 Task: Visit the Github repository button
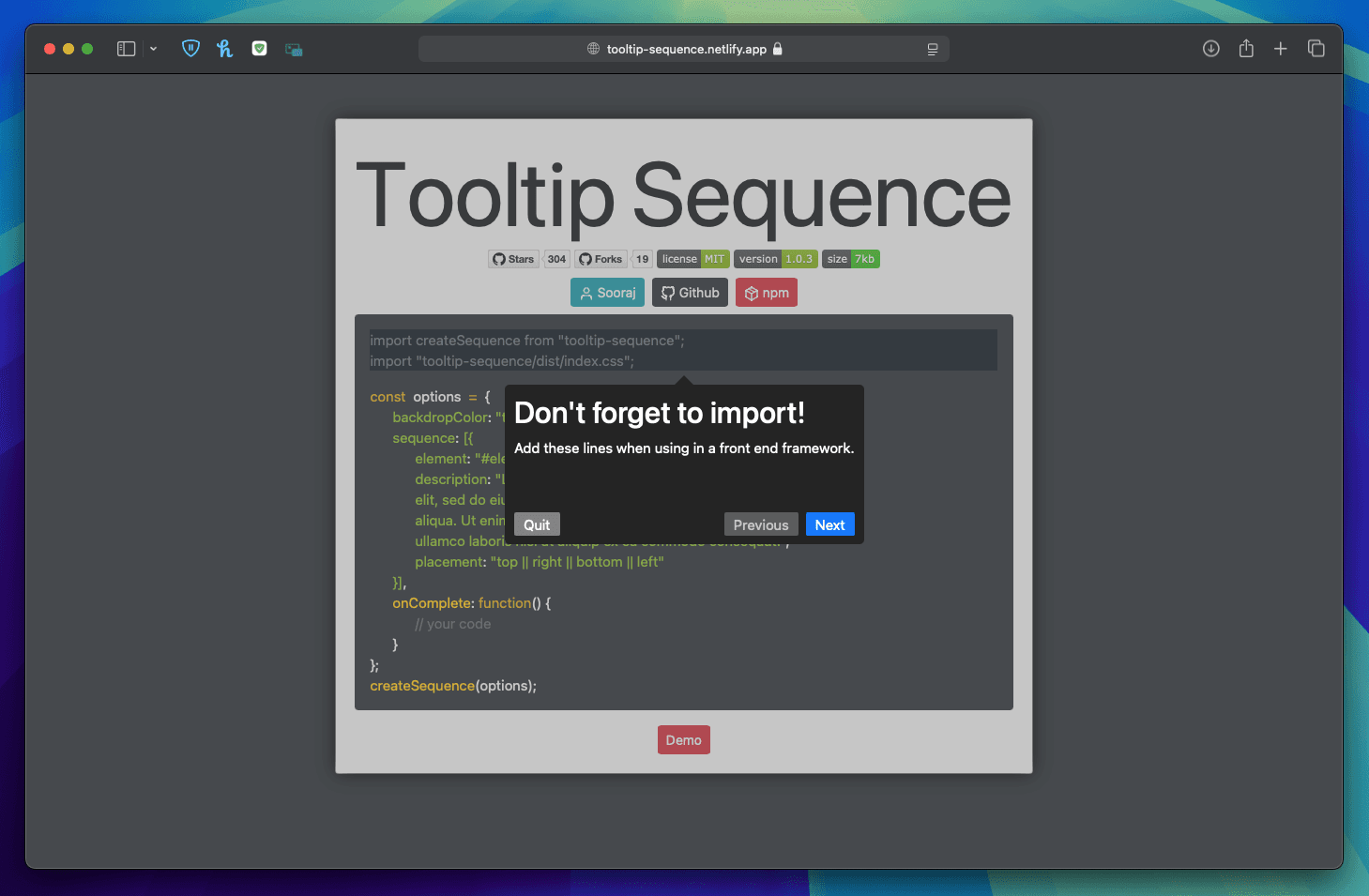coord(690,293)
